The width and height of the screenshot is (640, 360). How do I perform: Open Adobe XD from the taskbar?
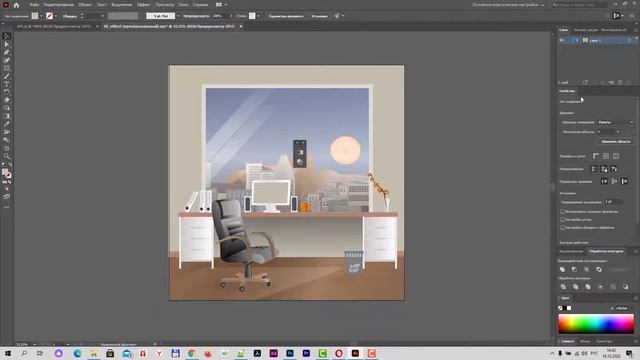coord(273,353)
